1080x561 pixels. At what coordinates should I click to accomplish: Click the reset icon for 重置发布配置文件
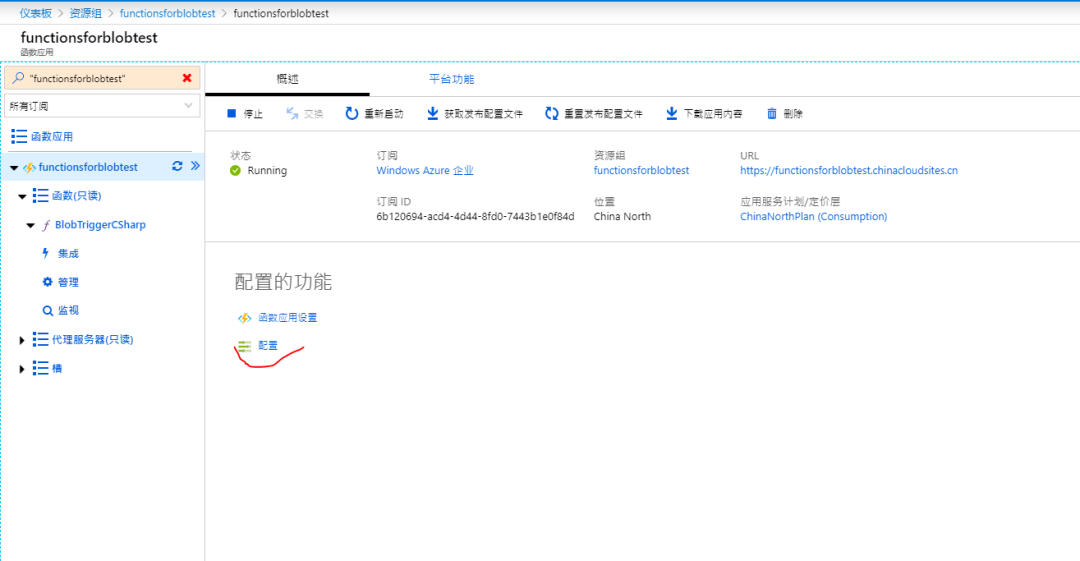[x=552, y=114]
